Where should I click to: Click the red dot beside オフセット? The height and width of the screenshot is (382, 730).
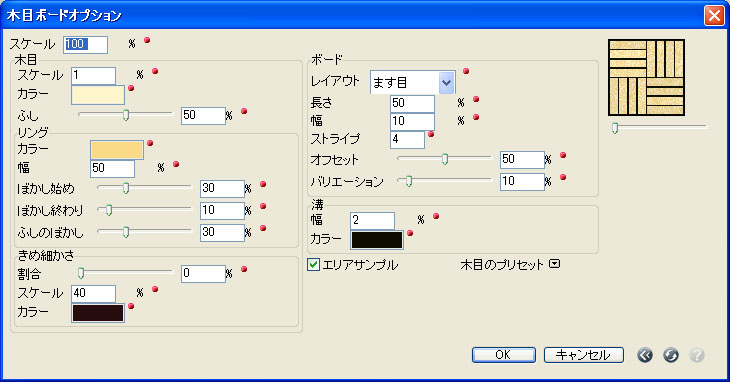tap(563, 155)
